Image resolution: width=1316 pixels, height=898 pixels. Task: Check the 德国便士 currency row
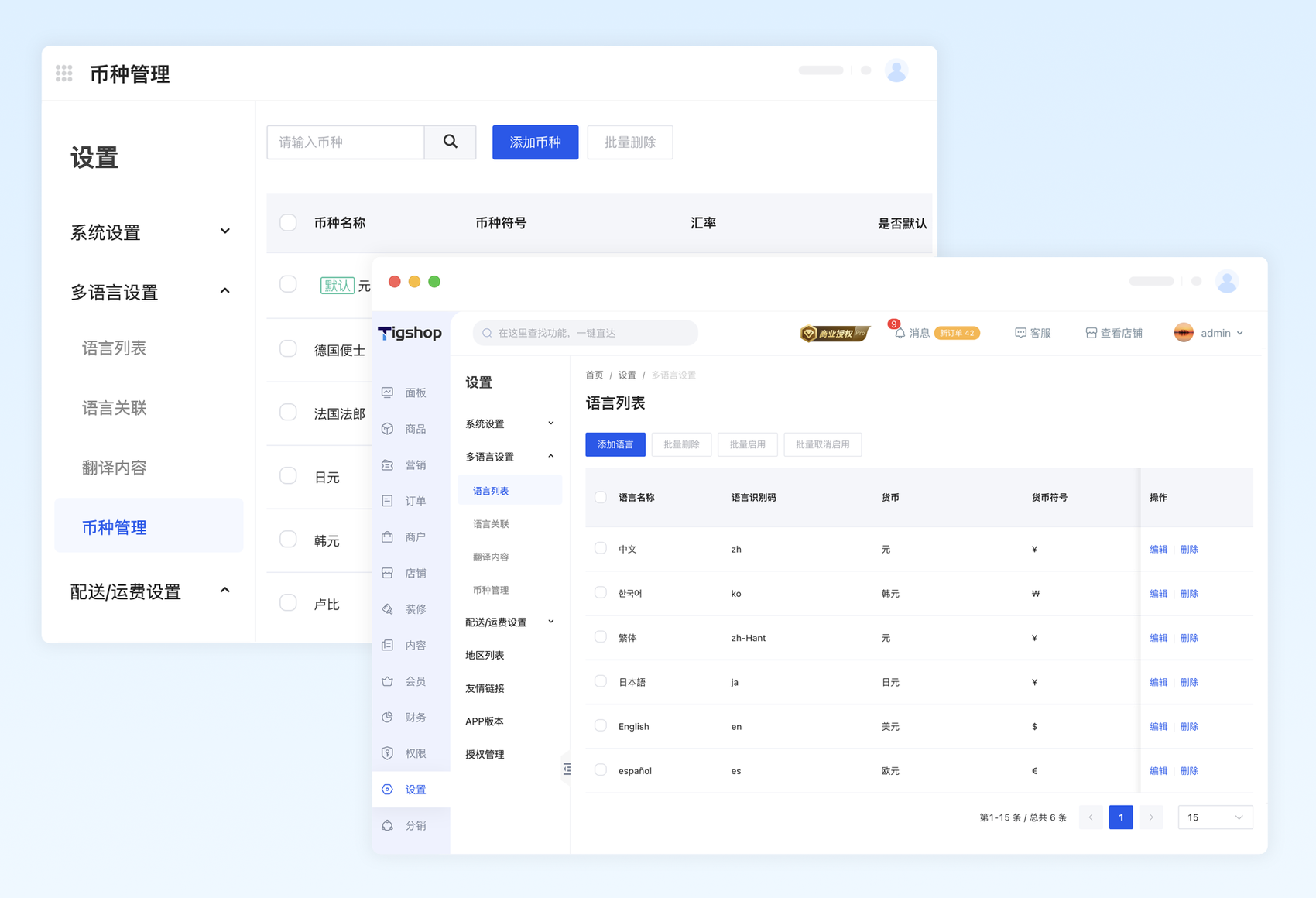288,349
